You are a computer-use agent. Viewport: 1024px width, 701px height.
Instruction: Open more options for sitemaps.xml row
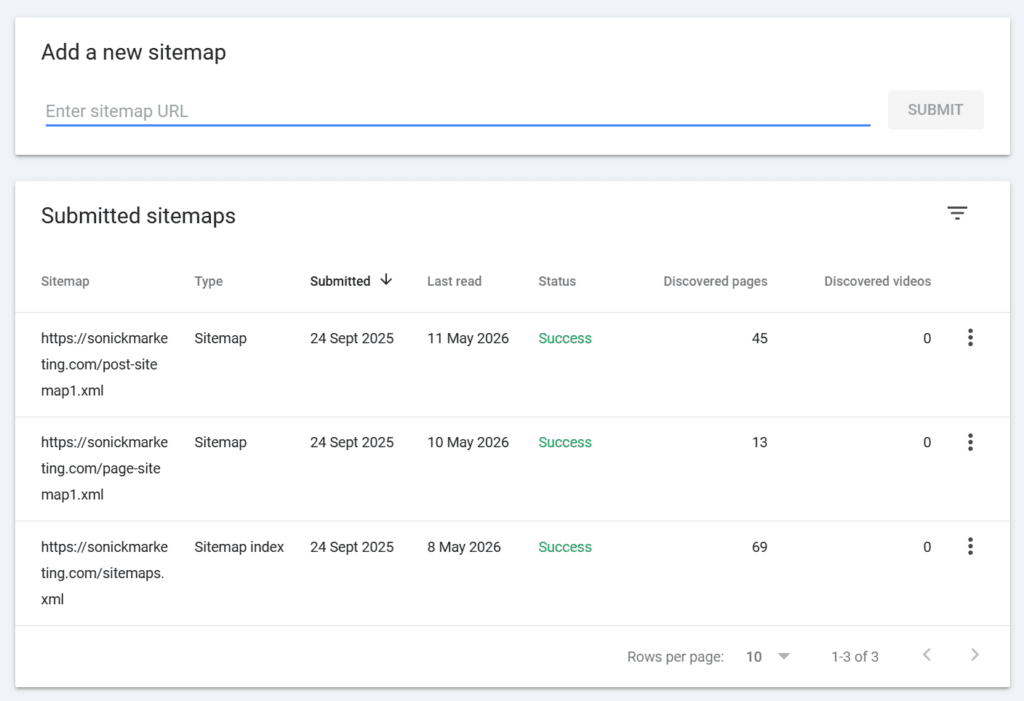[x=970, y=546]
